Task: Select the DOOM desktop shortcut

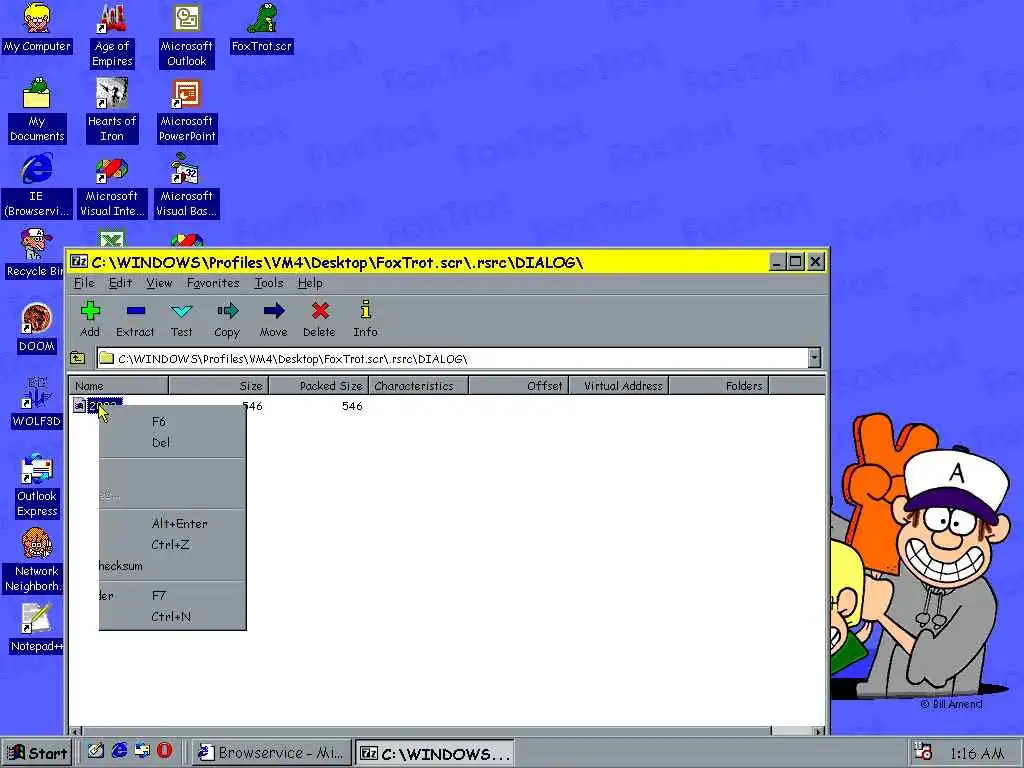Action: [37, 328]
